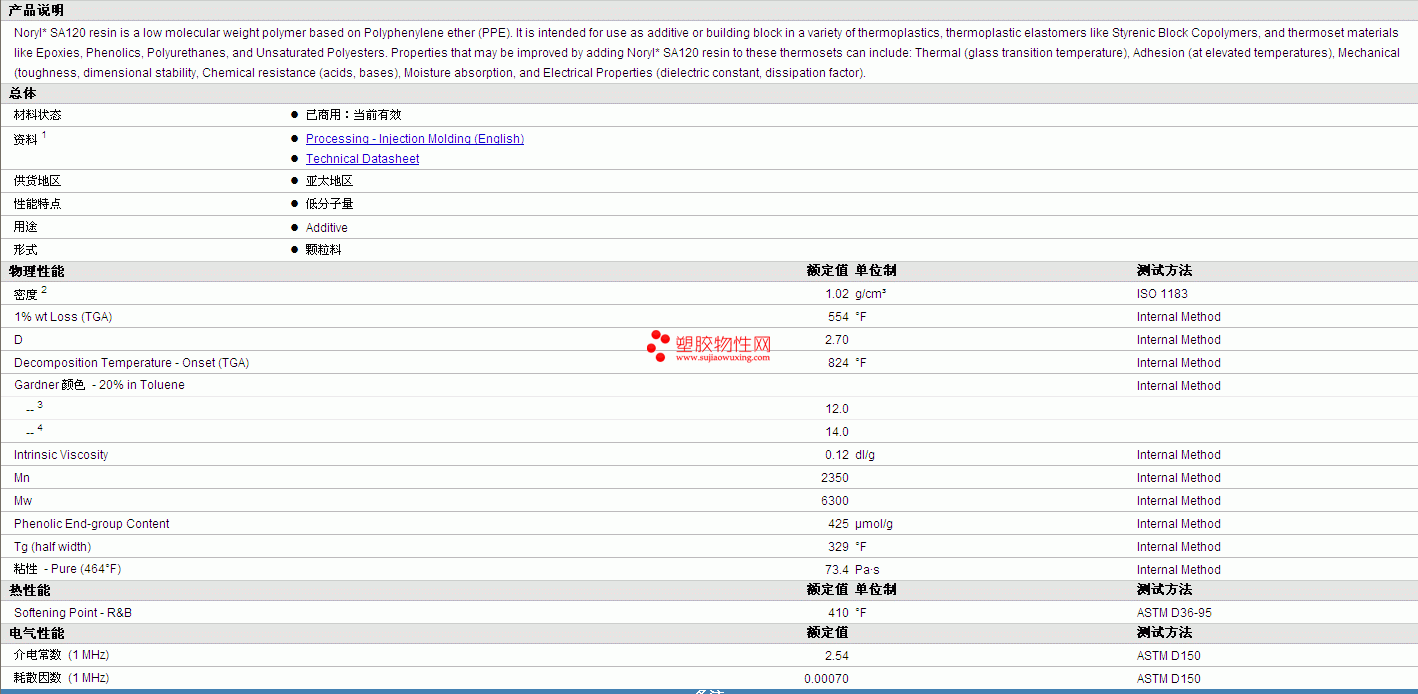This screenshot has height=694, width=1418.
Task: Select Decomposition Temperature - Onset (TGA) label
Action: click(131, 363)
